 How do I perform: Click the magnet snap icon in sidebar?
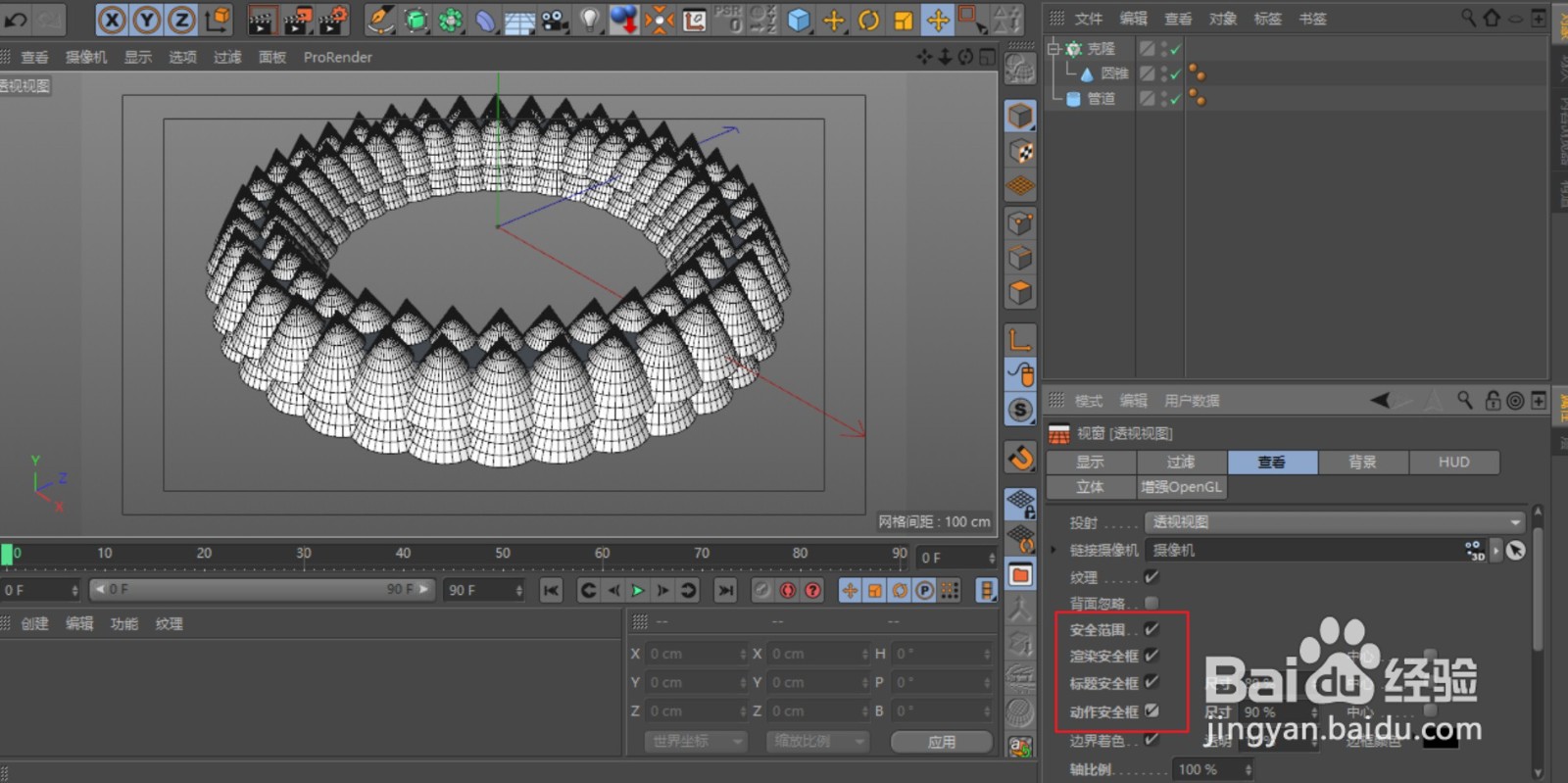coord(1020,458)
